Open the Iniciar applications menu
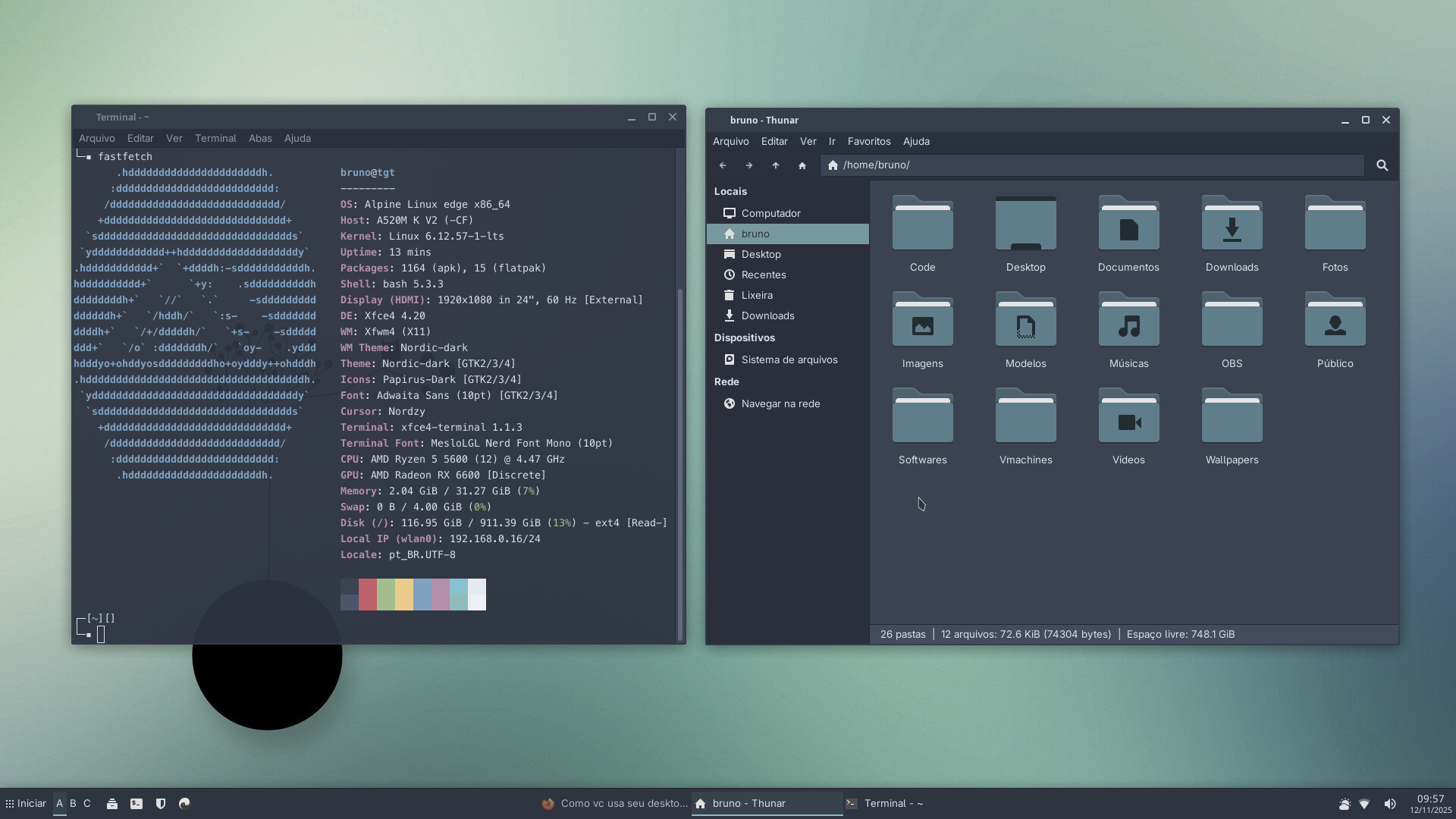The width and height of the screenshot is (1456, 819). point(26,804)
